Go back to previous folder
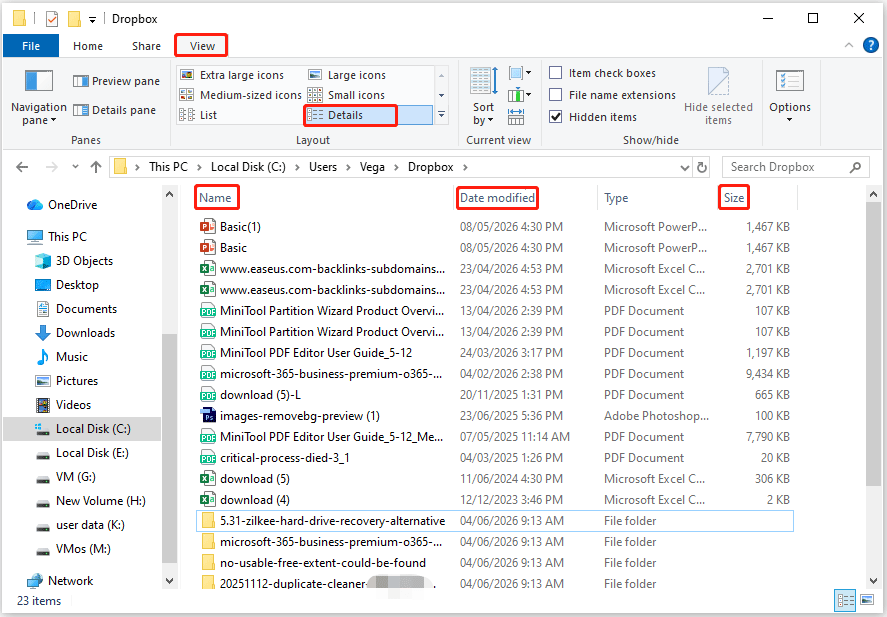 (22, 167)
